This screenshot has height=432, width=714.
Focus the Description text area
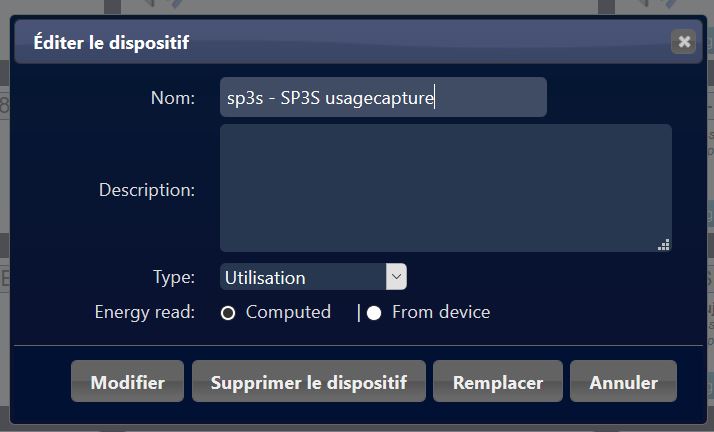(x=446, y=188)
